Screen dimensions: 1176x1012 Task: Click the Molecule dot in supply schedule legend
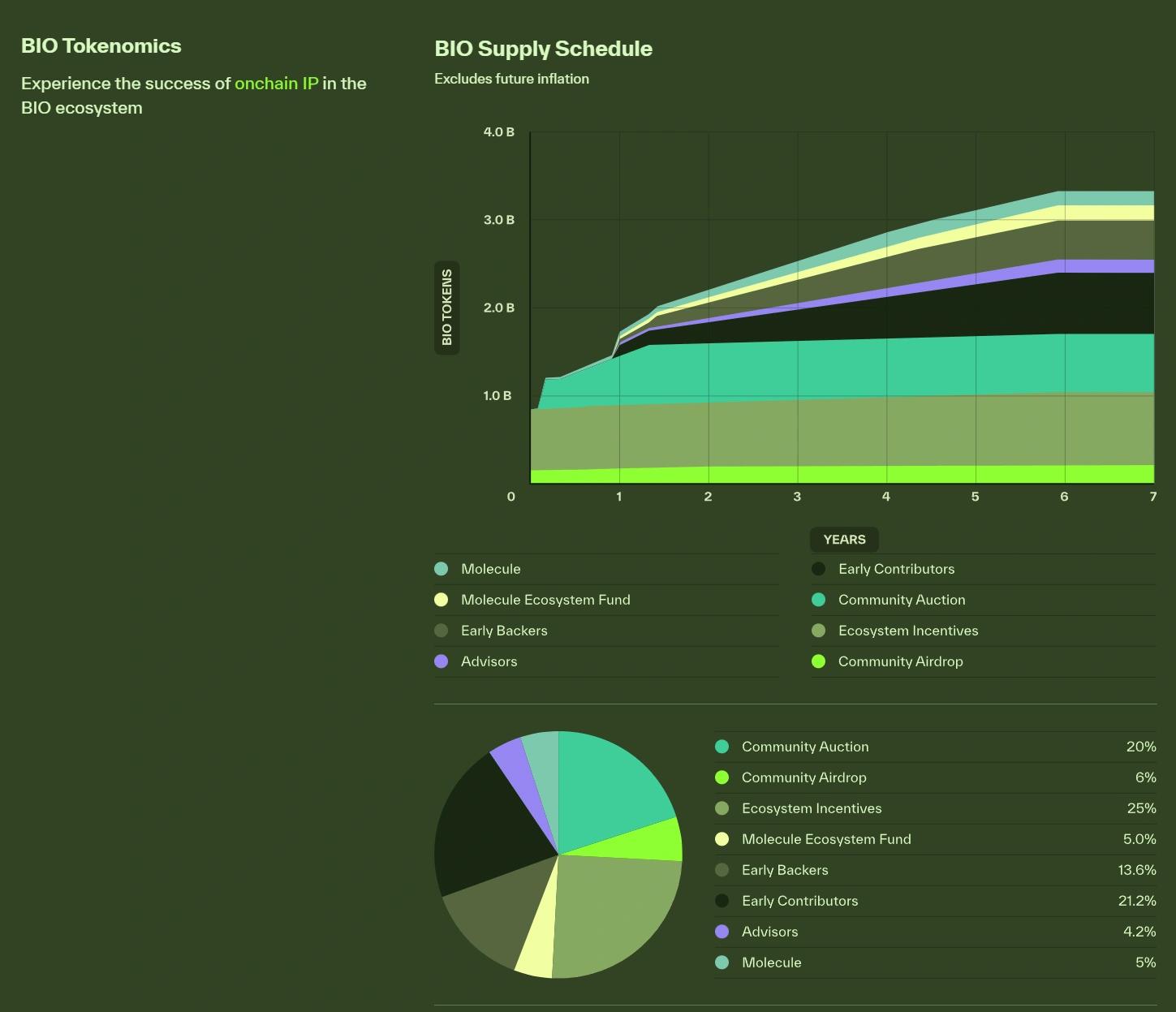pyautogui.click(x=442, y=569)
